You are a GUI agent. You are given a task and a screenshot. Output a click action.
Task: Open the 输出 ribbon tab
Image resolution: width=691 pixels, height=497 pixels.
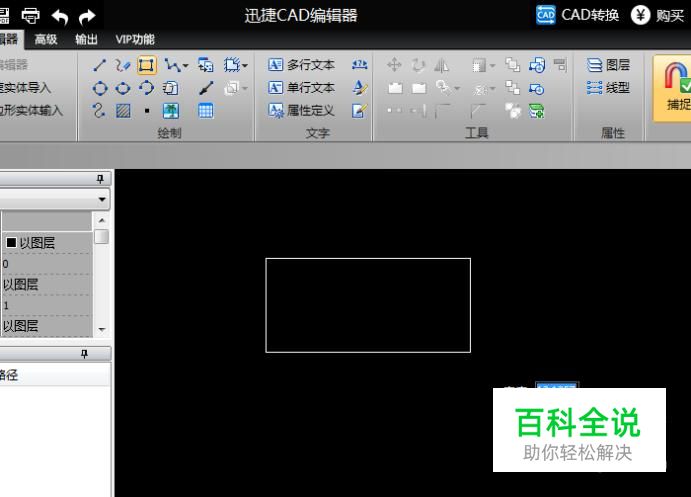point(86,40)
